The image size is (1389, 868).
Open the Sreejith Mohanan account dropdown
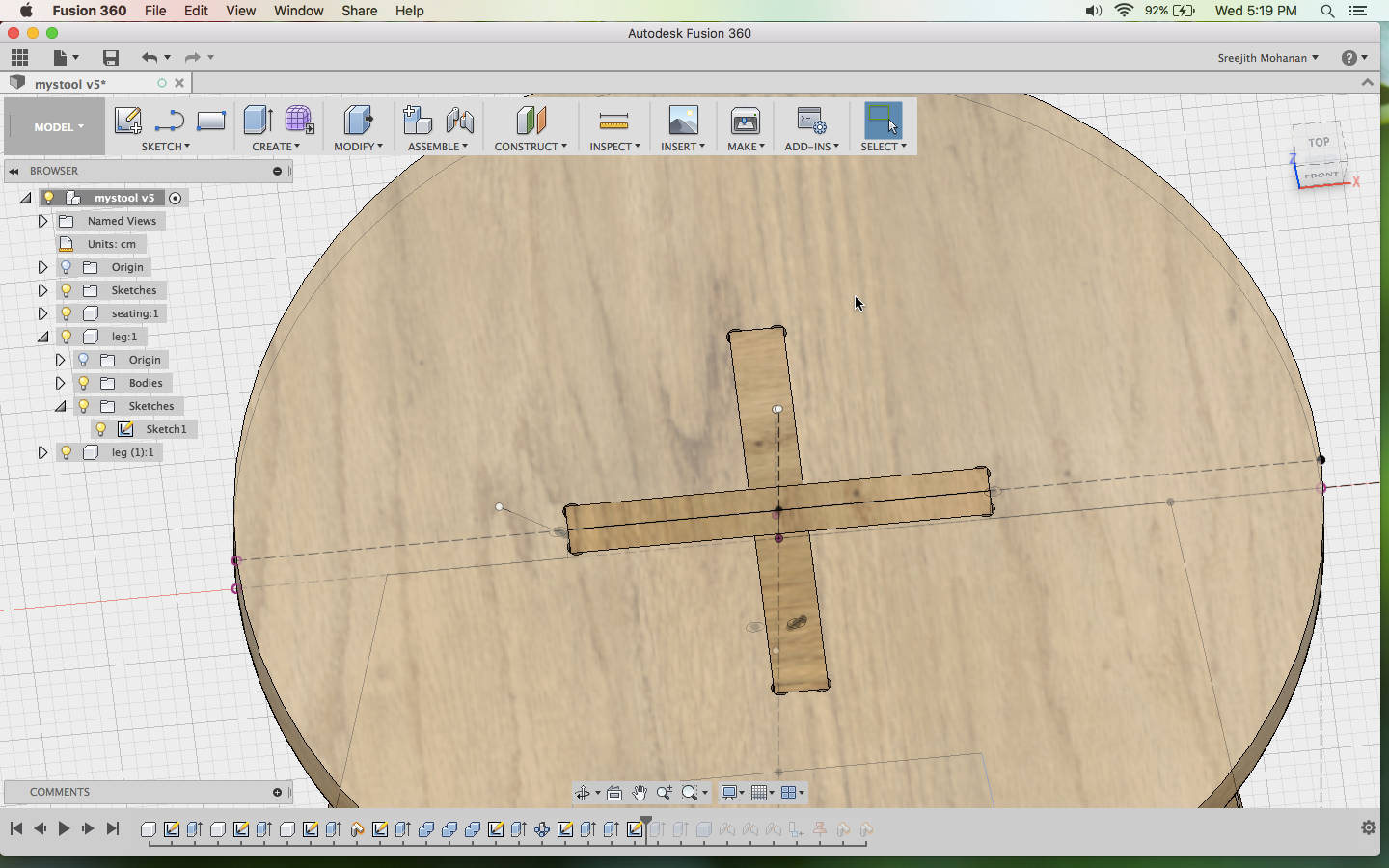[1267, 58]
